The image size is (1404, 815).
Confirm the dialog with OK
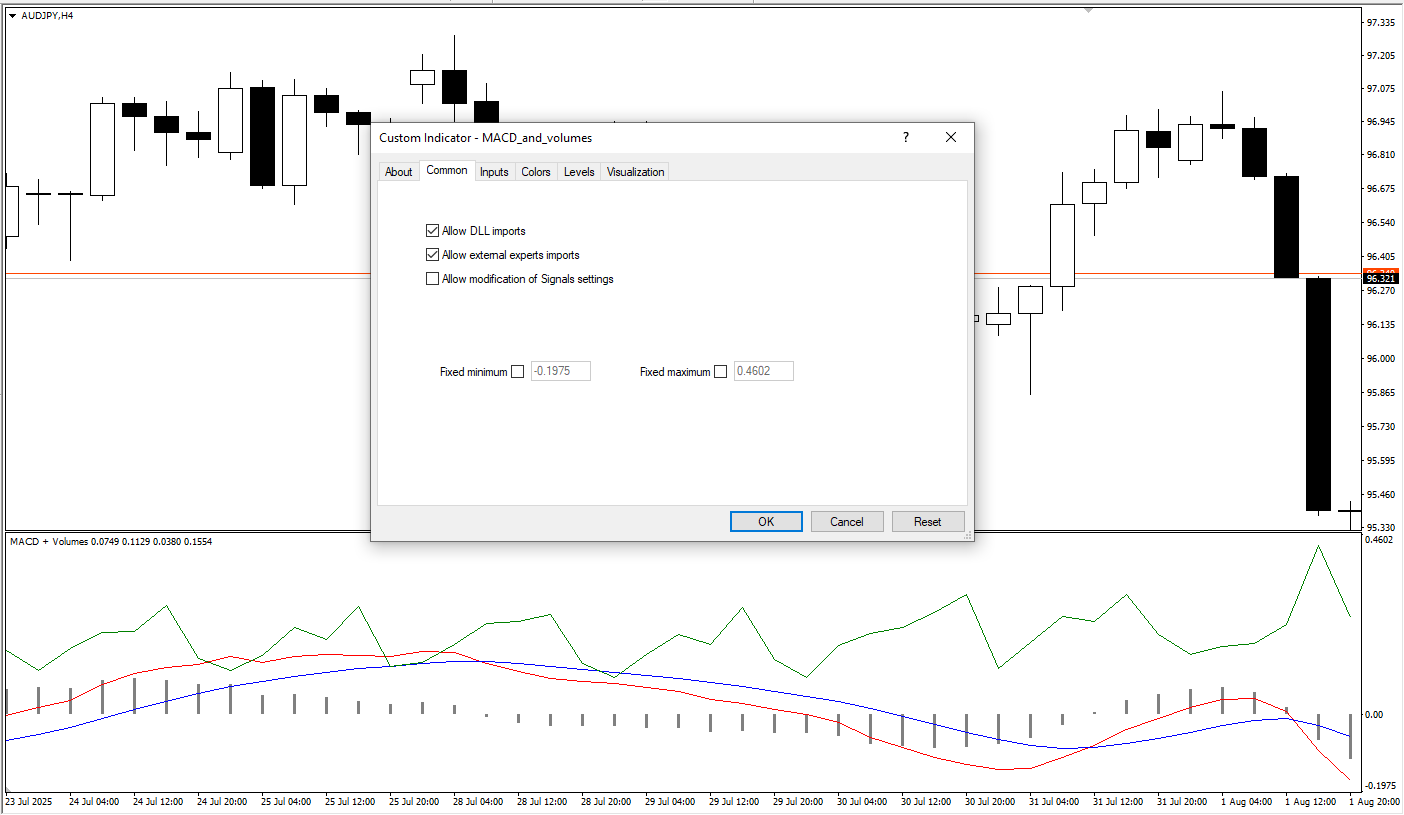tap(766, 521)
